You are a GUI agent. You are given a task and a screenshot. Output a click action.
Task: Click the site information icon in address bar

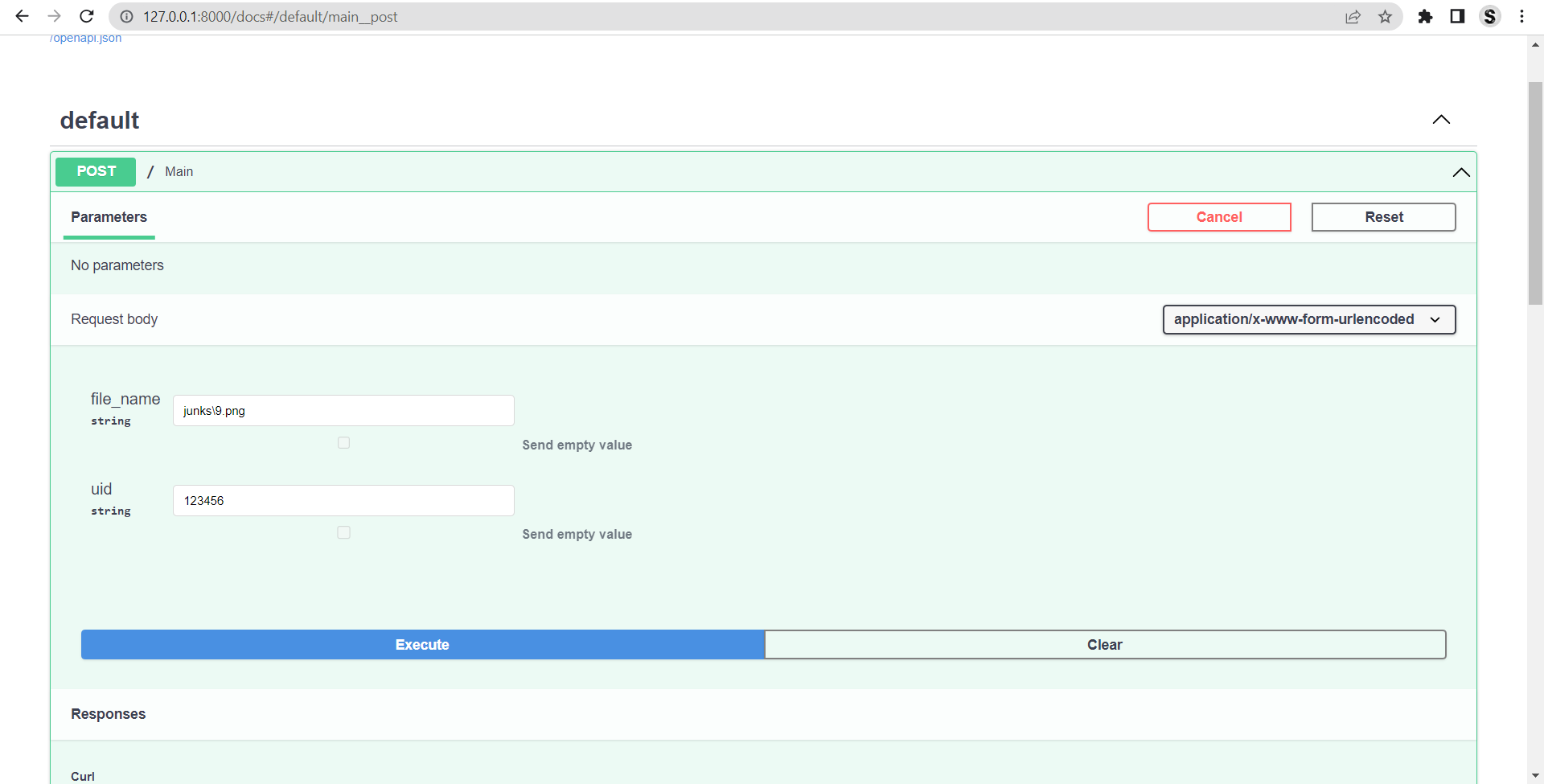pyautogui.click(x=126, y=16)
